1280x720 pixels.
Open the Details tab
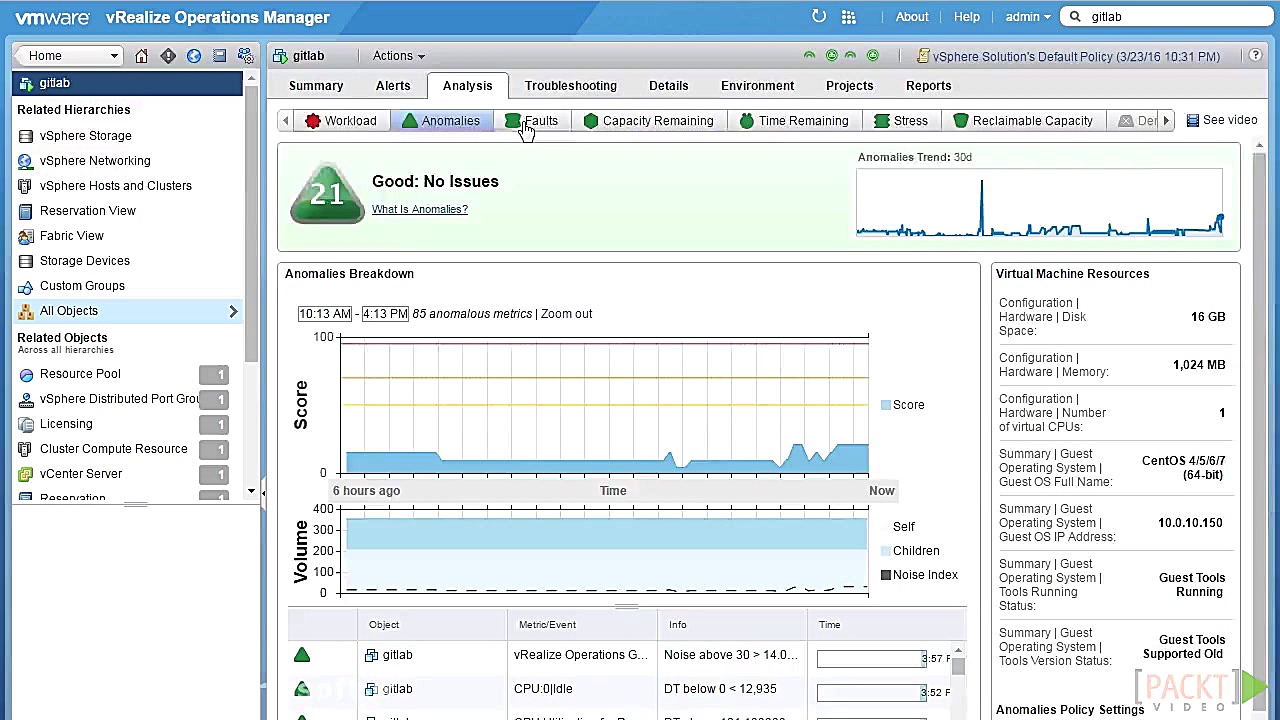668,86
